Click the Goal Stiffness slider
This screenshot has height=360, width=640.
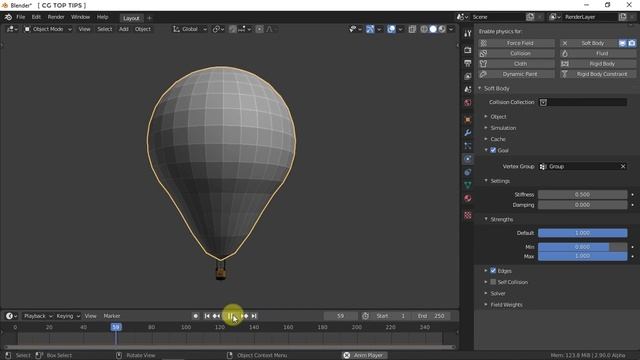[x=582, y=195]
